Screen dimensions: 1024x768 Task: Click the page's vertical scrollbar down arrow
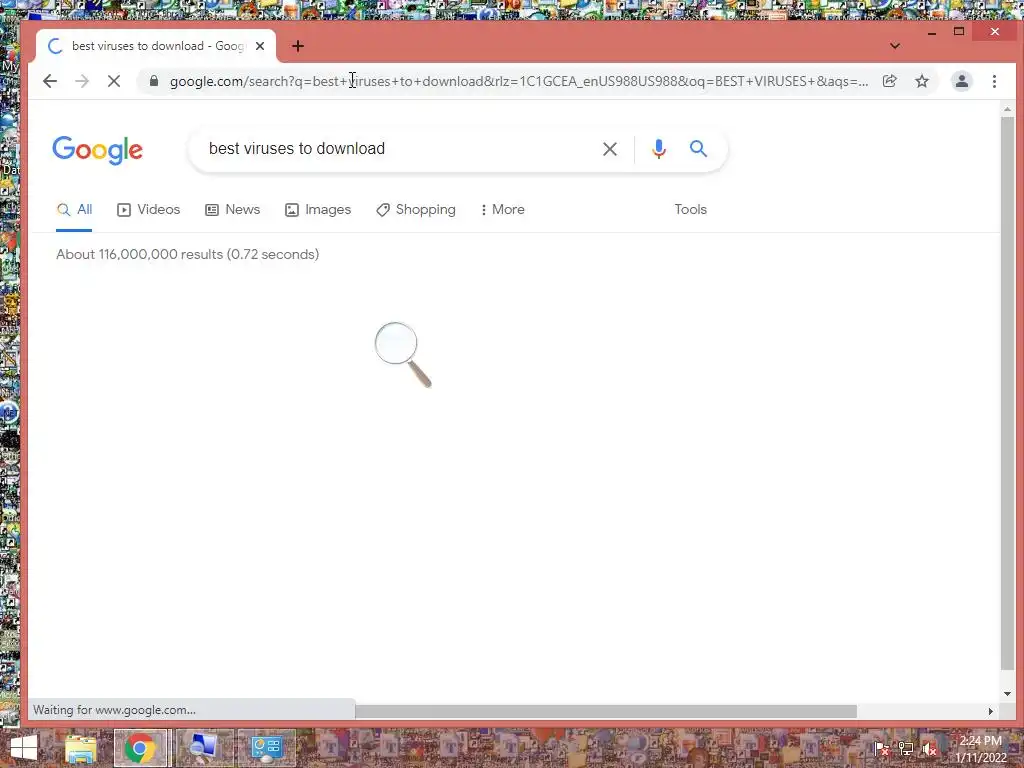pos(1007,694)
